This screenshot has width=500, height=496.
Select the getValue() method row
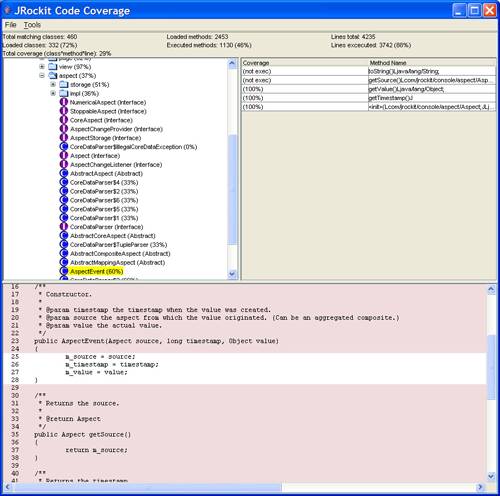[x=368, y=89]
